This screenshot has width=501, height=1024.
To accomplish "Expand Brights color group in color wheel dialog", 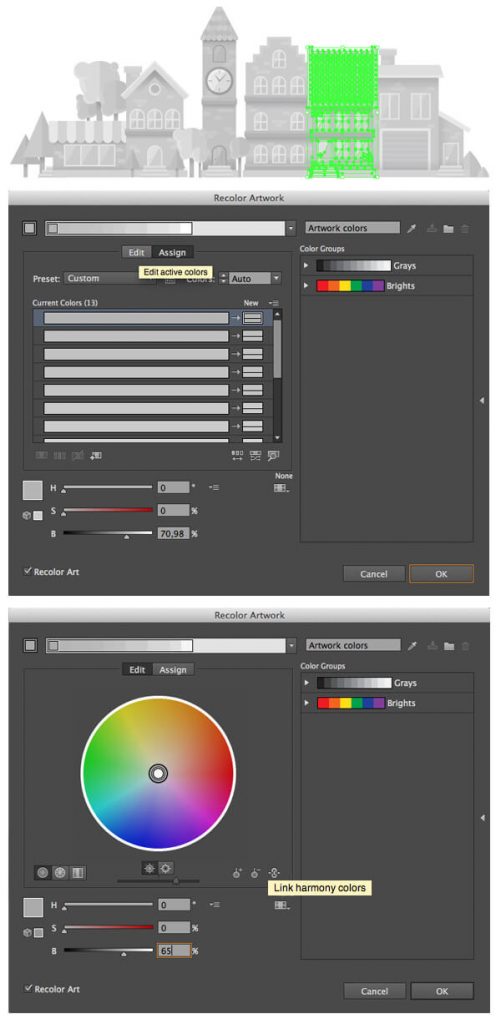I will pyautogui.click(x=306, y=703).
